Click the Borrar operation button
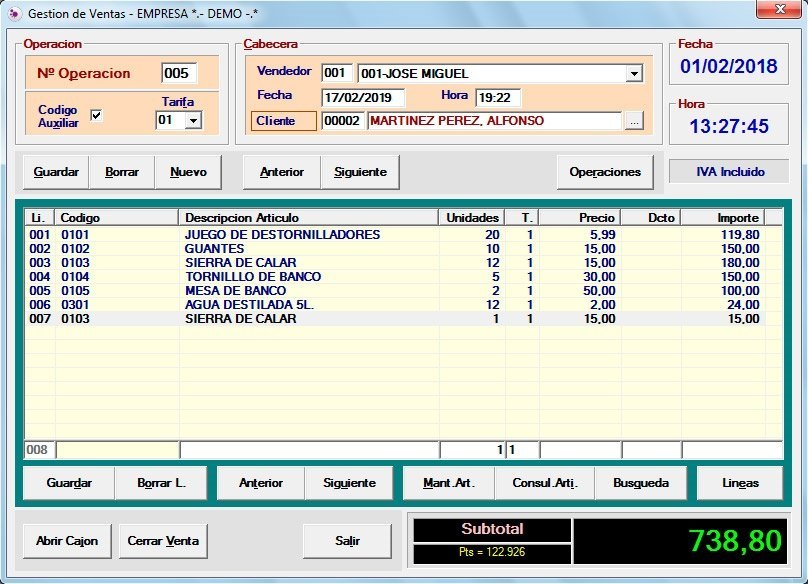Screen dimensions: 808x584 click(122, 172)
